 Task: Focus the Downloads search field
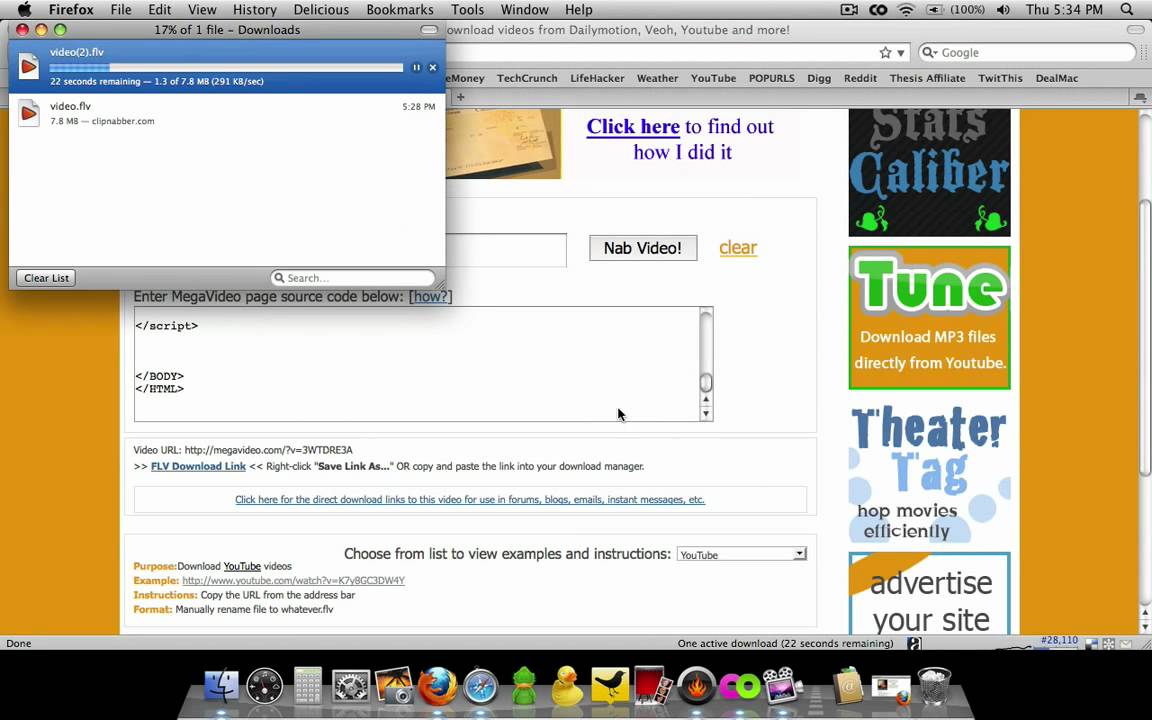click(353, 278)
